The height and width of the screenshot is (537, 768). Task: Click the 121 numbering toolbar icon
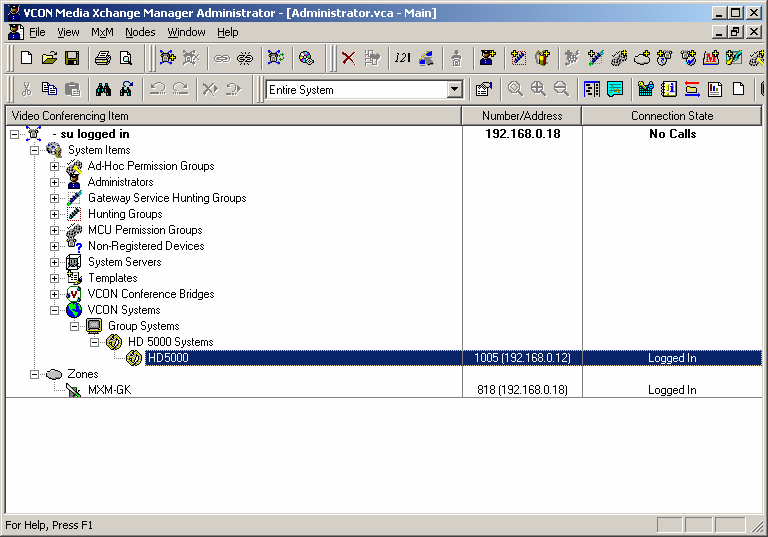coord(402,58)
